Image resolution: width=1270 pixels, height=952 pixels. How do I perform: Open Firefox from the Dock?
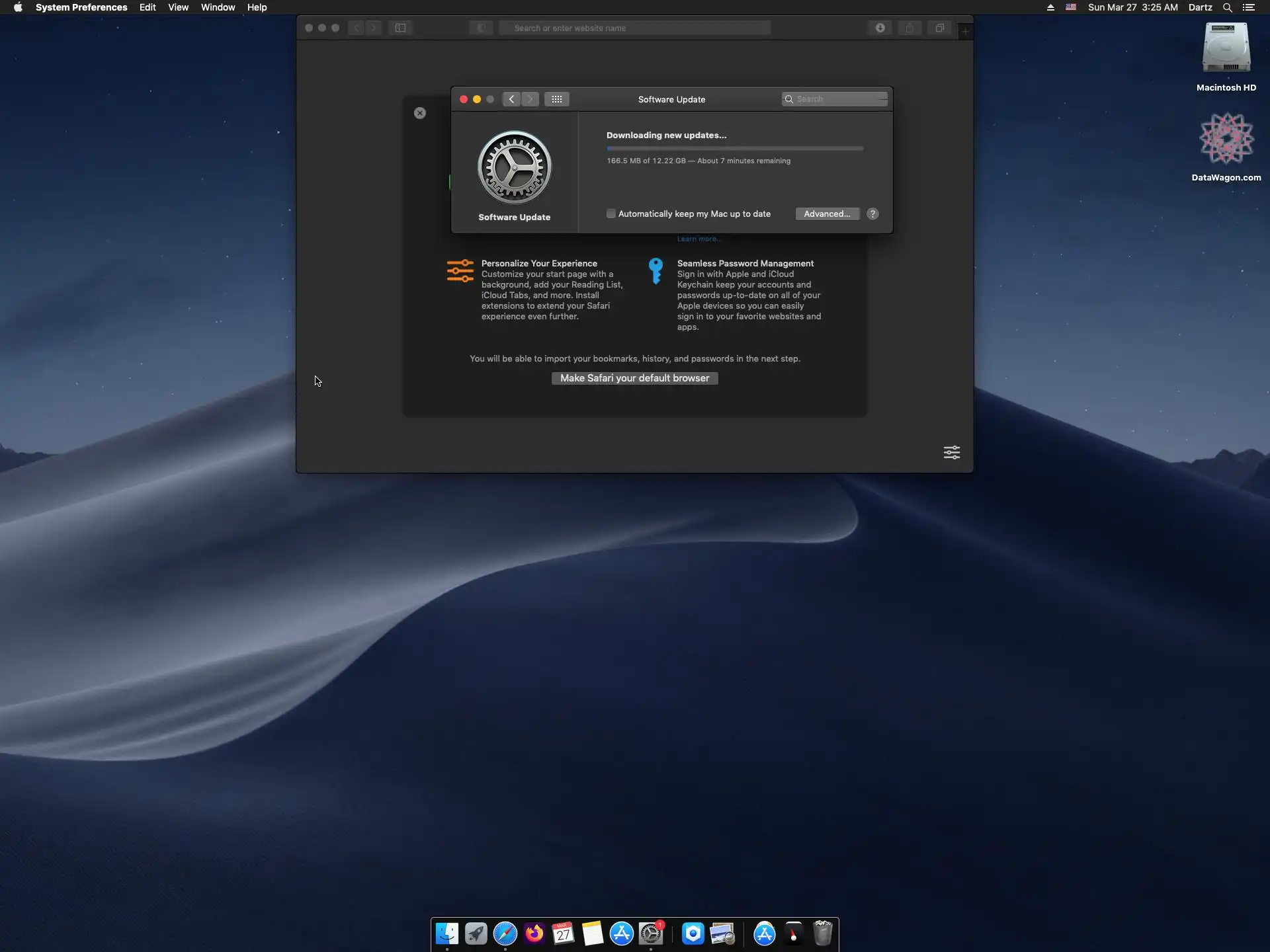(534, 933)
